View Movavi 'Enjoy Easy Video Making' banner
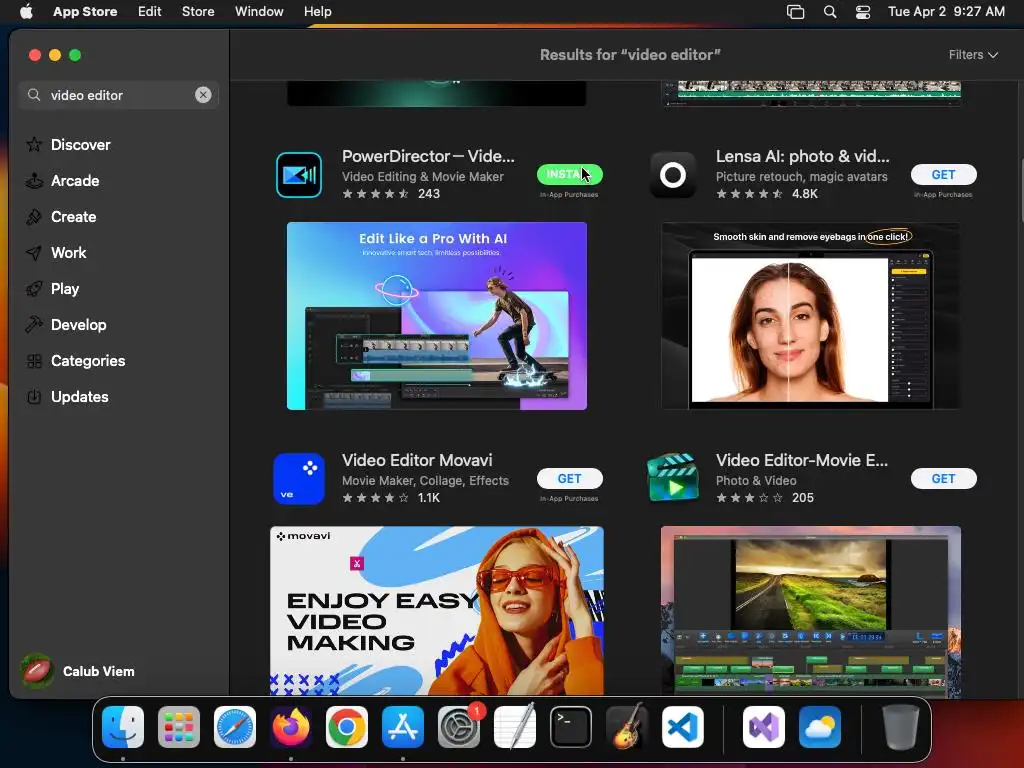This screenshot has height=768, width=1024. 437,611
